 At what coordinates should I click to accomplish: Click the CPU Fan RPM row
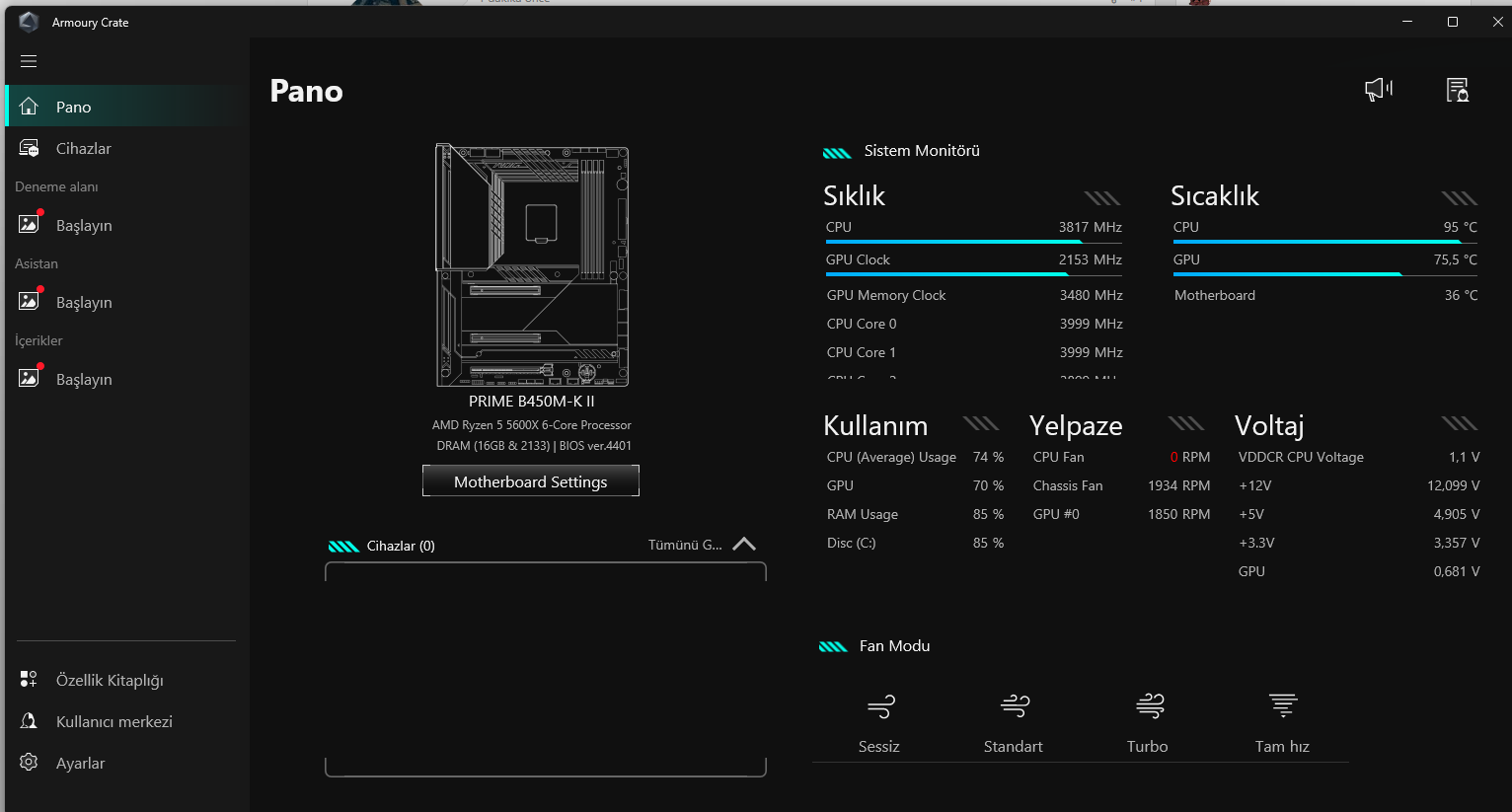[x=1121, y=457]
